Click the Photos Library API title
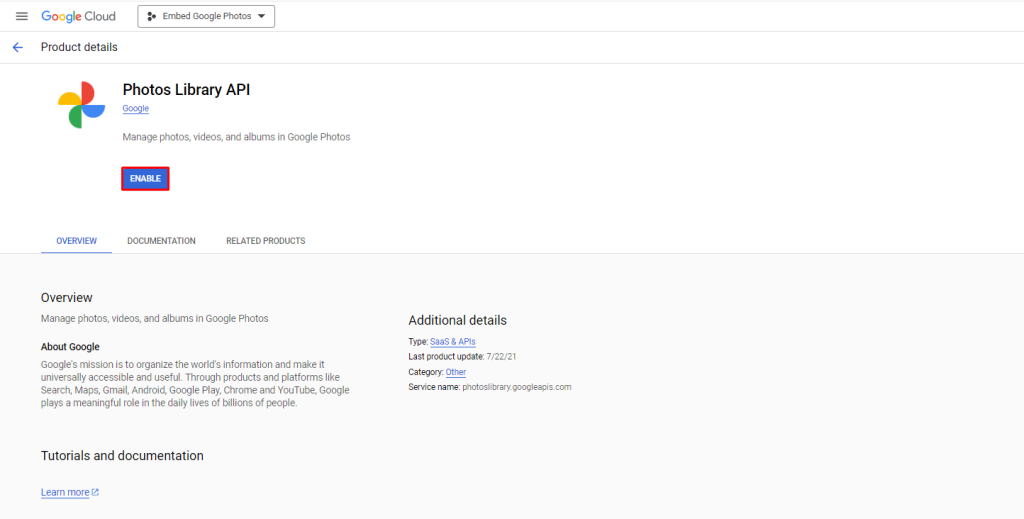Image resolution: width=1024 pixels, height=519 pixels. [186, 89]
